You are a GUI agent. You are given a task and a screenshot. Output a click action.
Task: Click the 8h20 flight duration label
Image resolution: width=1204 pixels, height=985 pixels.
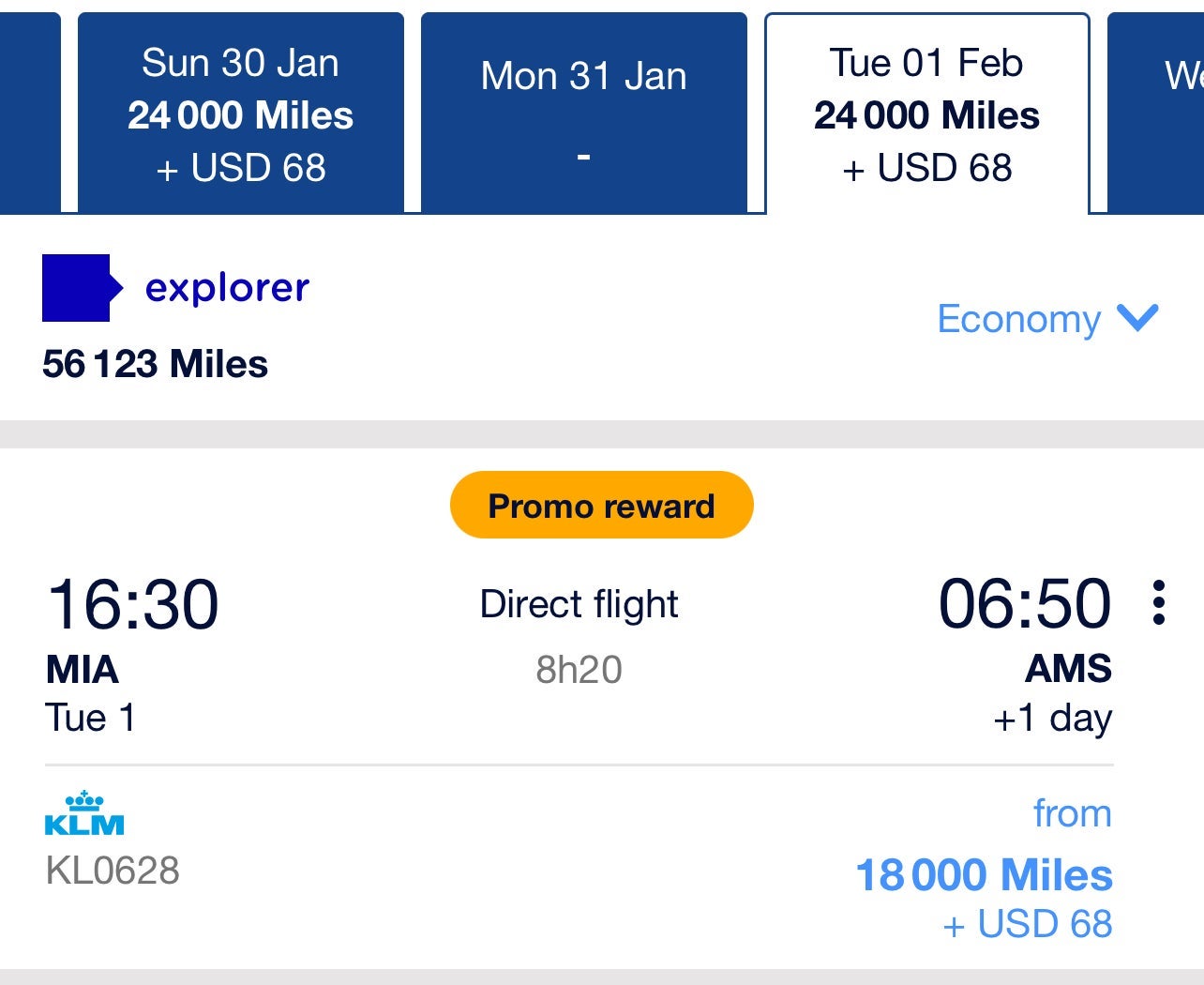(580, 669)
